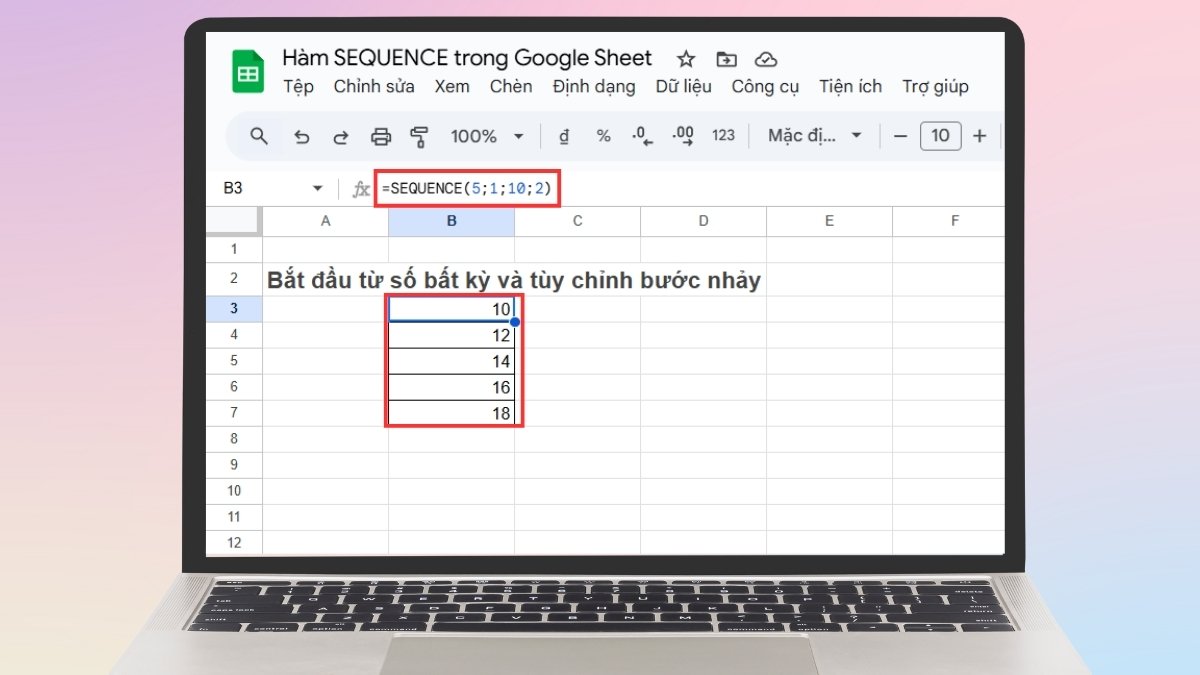Click the redo icon
Screen dimensions: 1200x675
[x=344, y=136]
